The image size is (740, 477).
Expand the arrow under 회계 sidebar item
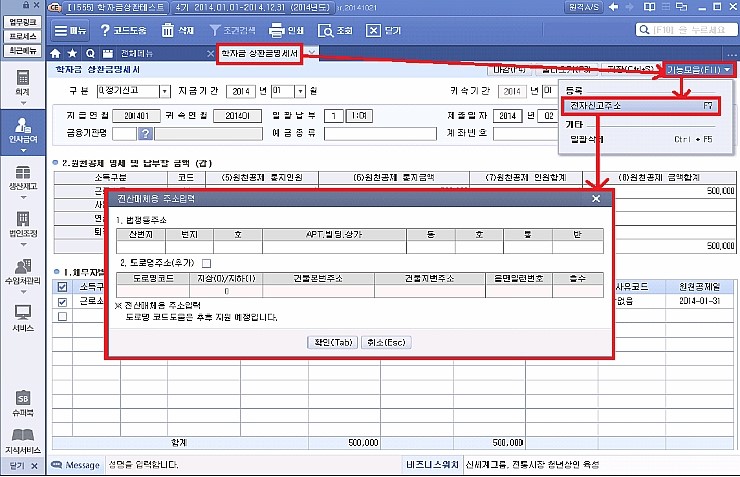(23, 103)
